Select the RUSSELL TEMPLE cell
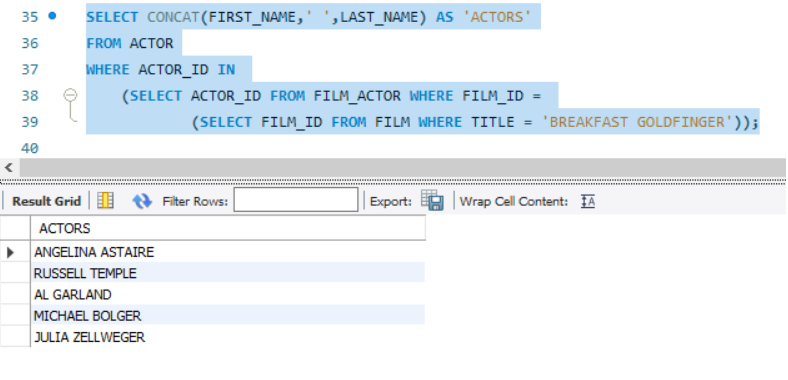This screenshot has height=380, width=788. tap(228, 273)
